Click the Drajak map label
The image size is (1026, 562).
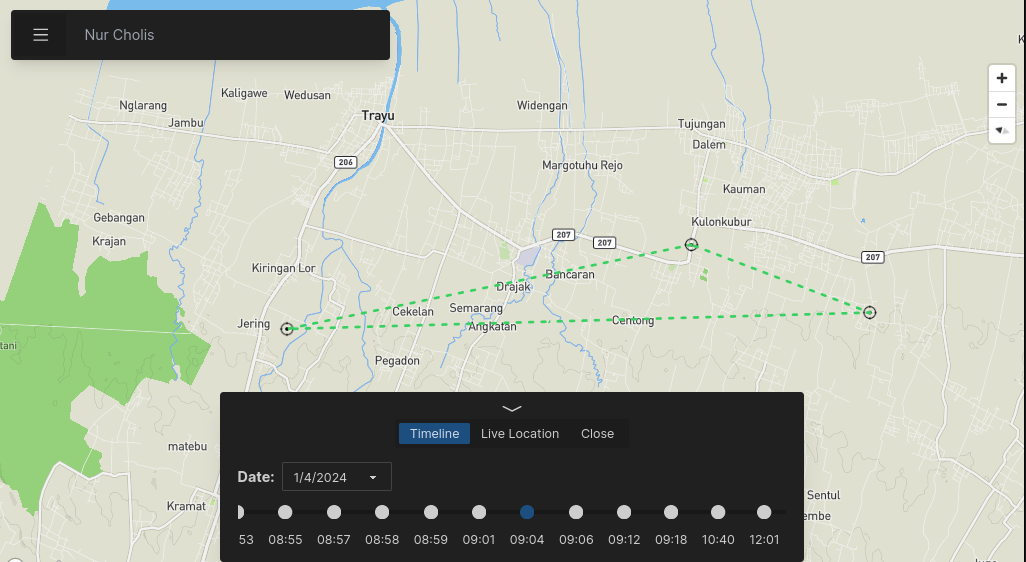tap(514, 287)
